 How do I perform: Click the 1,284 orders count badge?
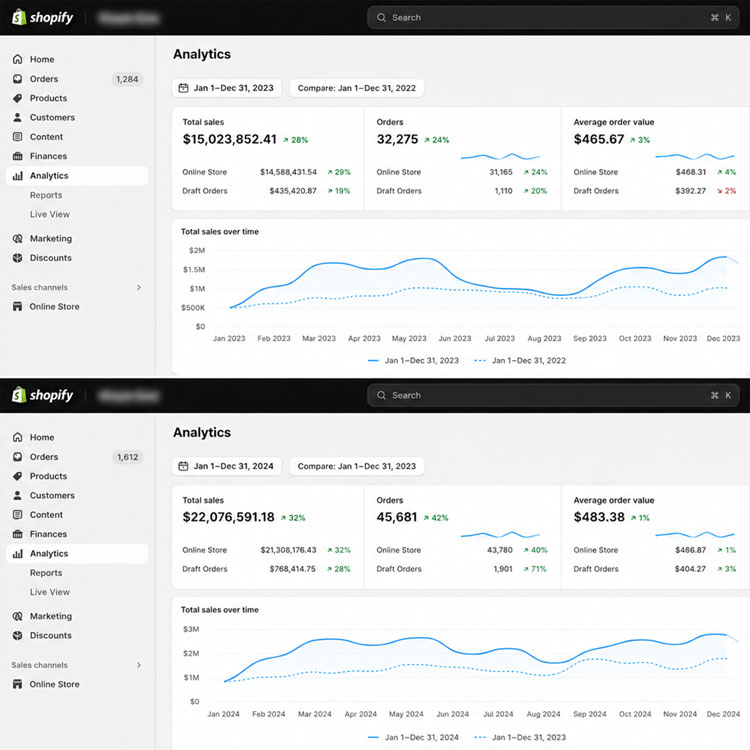click(x=127, y=79)
